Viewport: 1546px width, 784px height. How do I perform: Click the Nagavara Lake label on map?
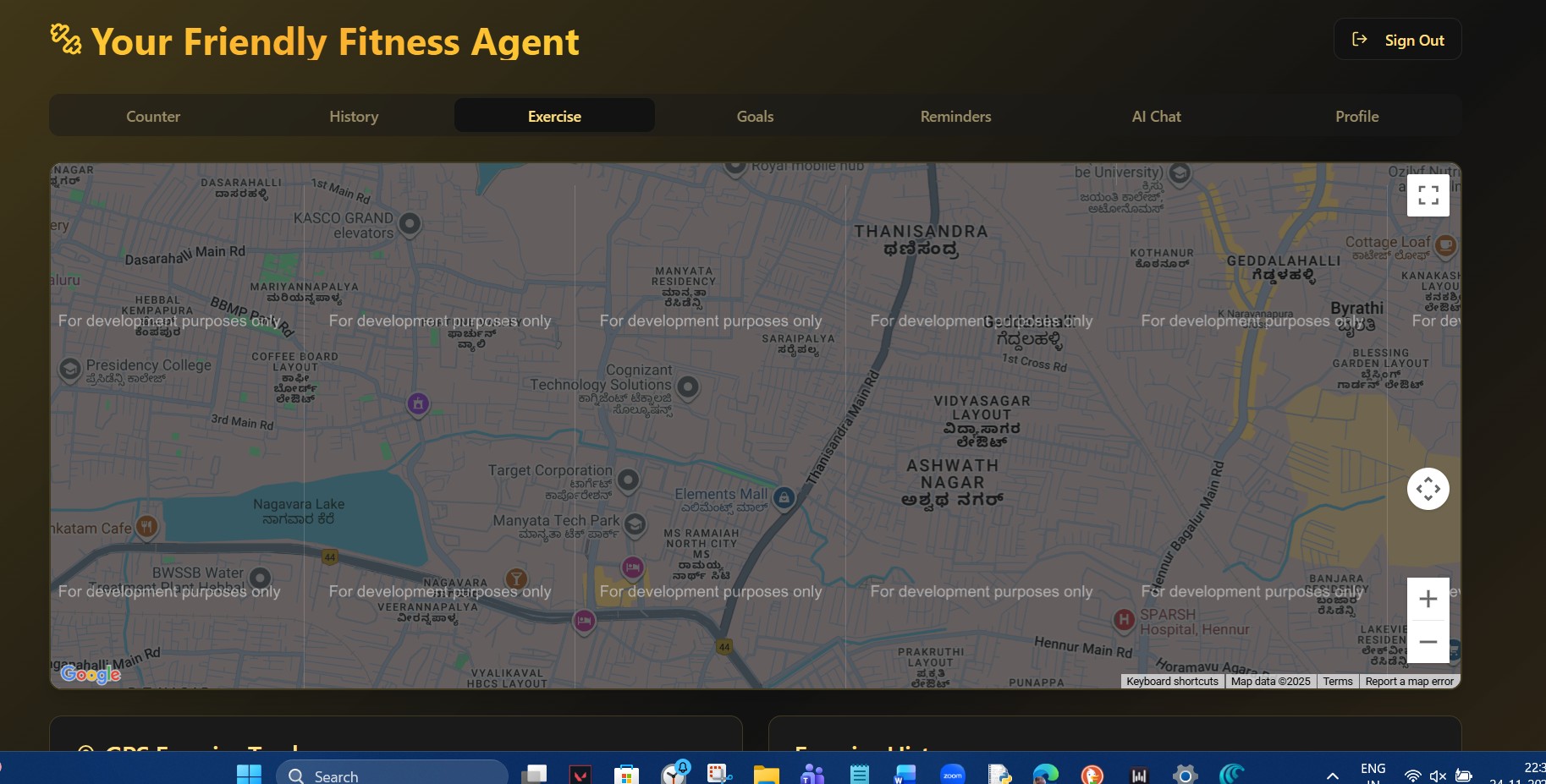coord(299,511)
